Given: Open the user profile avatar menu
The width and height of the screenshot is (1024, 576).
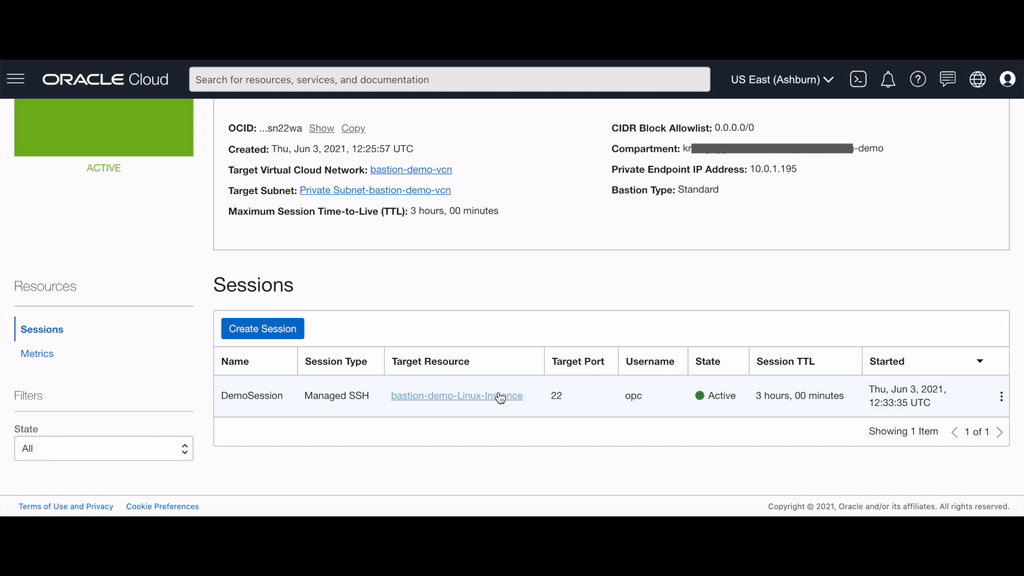Looking at the screenshot, I should click(1007, 79).
